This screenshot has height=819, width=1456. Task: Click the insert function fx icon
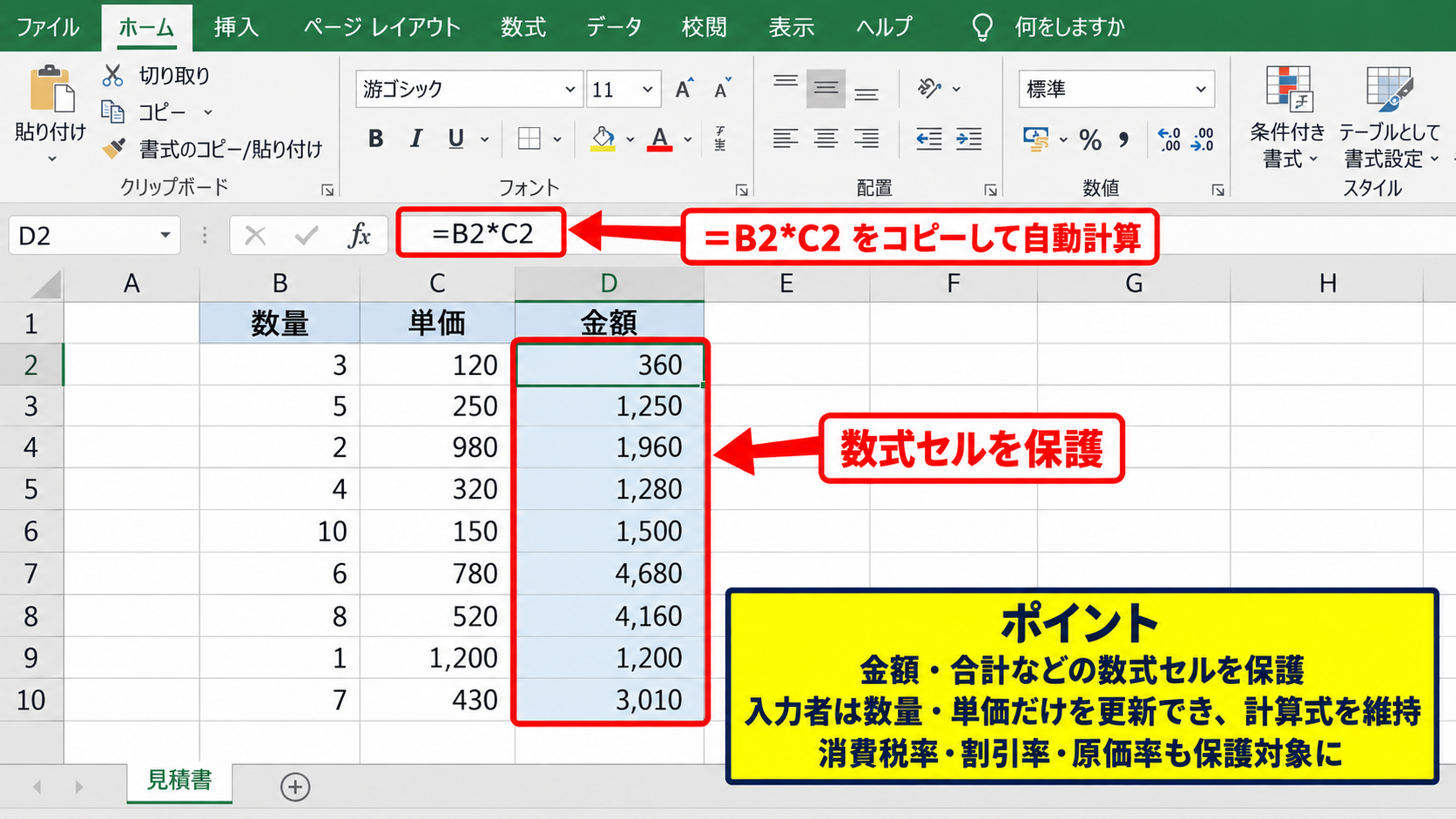click(359, 235)
